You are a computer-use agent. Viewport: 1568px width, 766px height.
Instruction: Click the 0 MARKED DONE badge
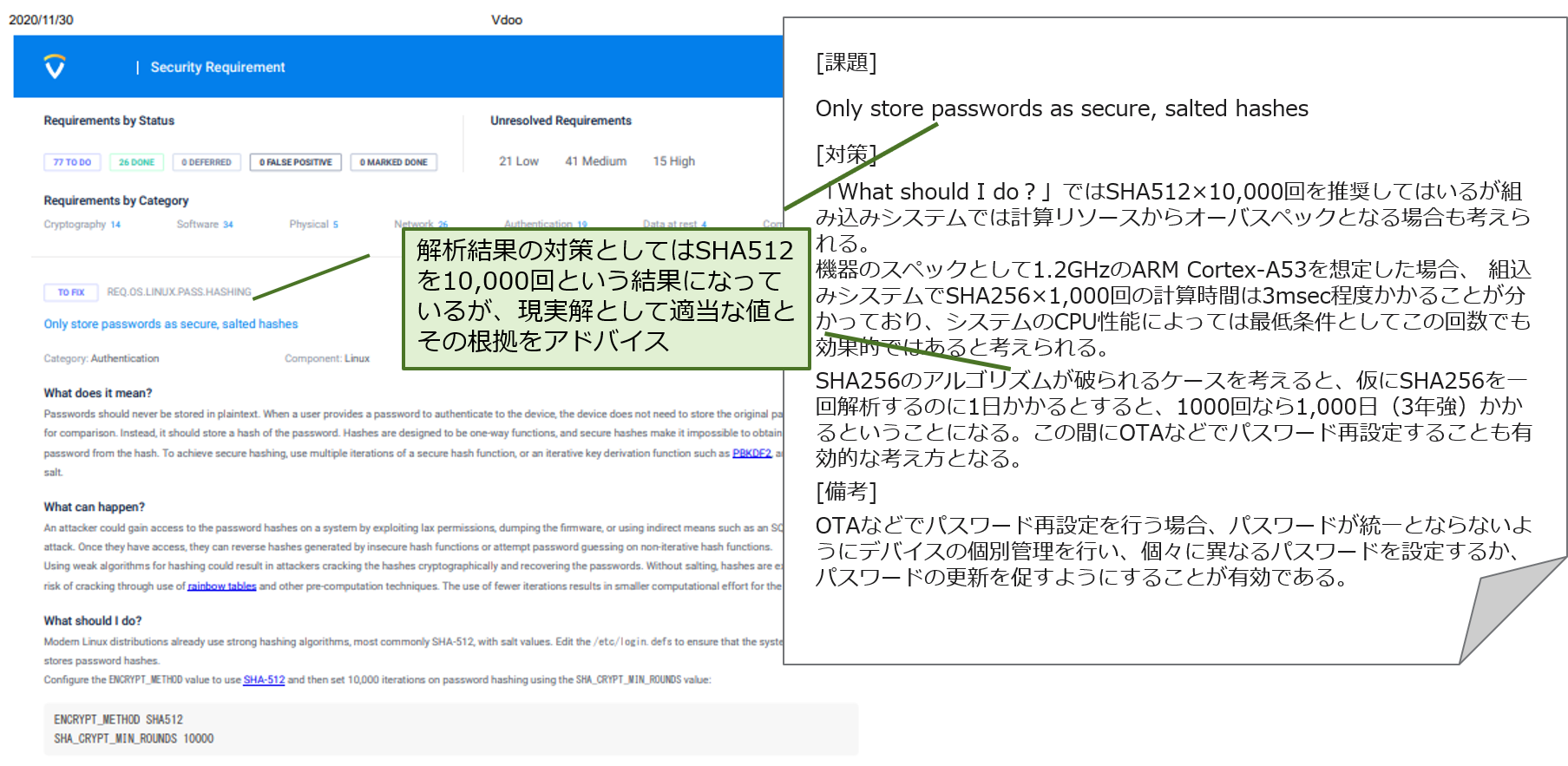pos(393,162)
